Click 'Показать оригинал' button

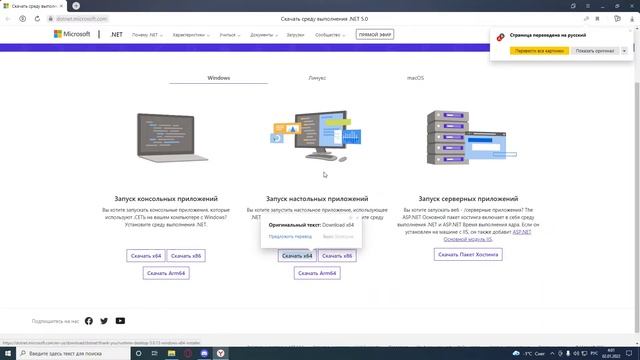pos(595,51)
